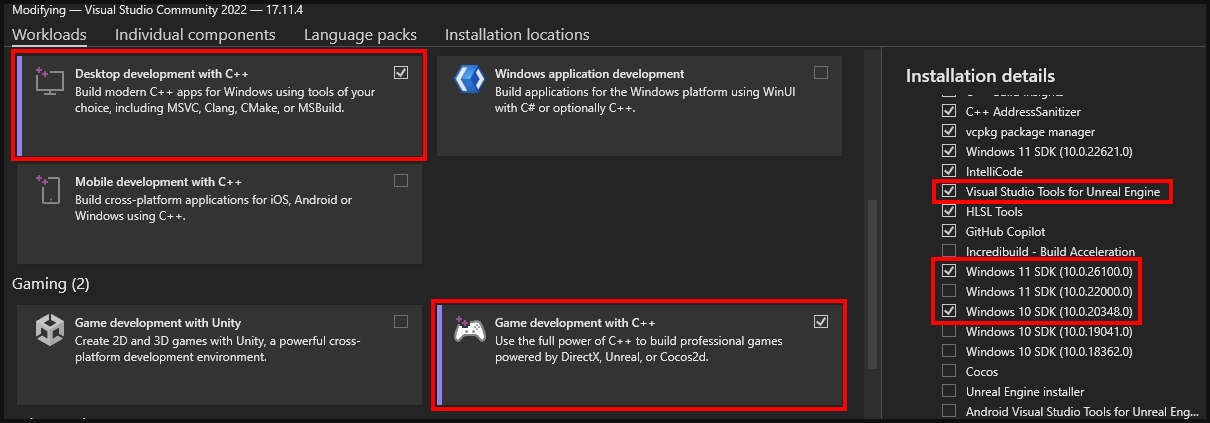
Task: Click the Desktop development with C++ title
Action: click(162, 74)
